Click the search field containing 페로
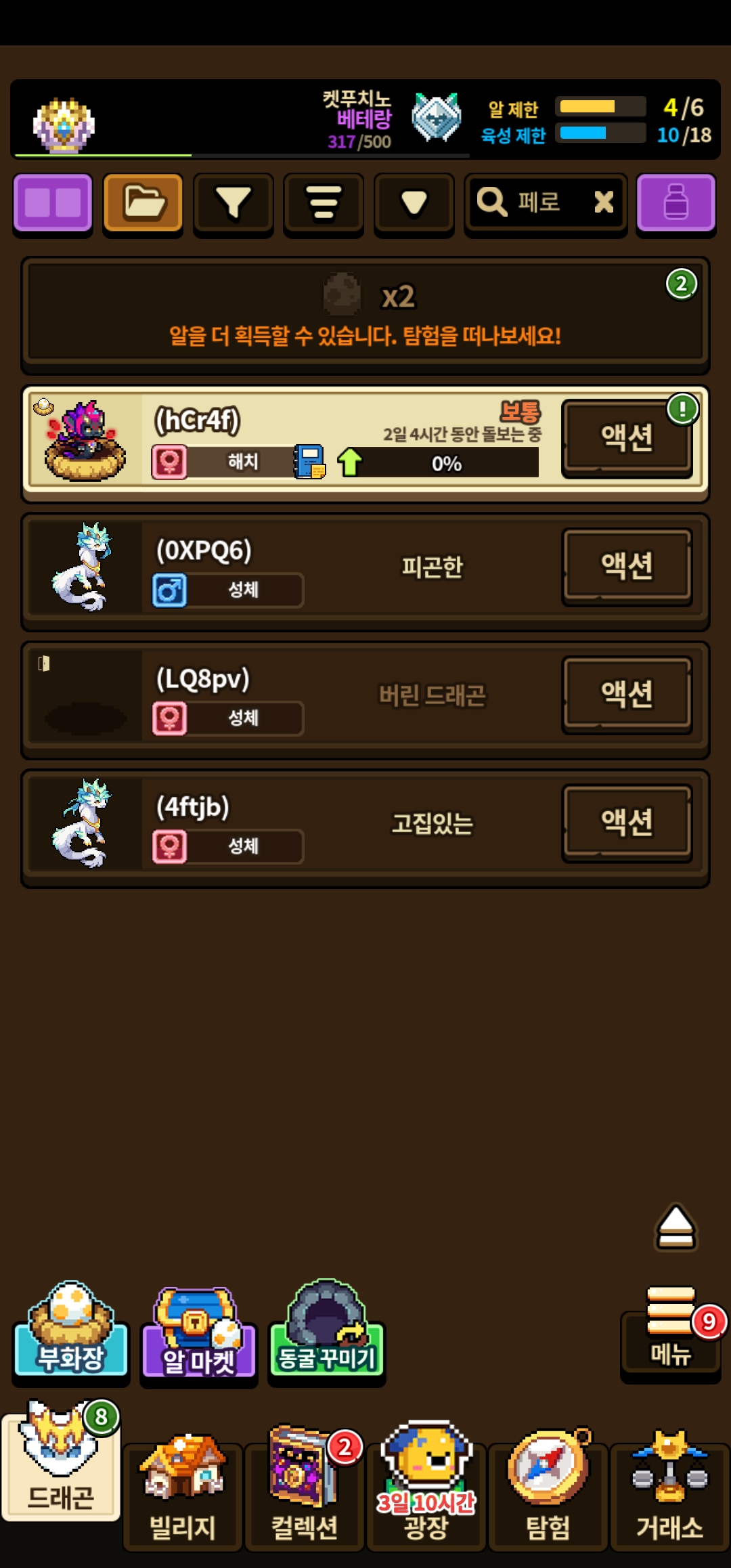The width and height of the screenshot is (731, 1568). pyautogui.click(x=546, y=203)
